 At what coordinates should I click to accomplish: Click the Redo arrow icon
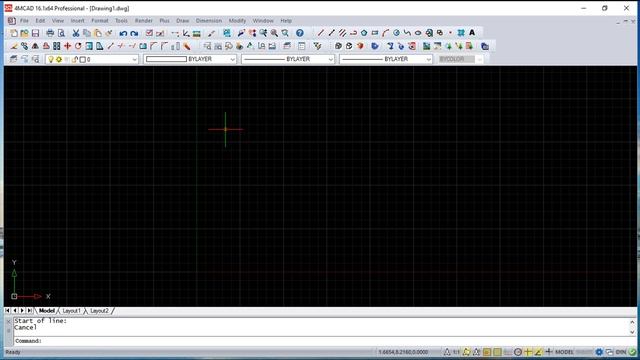[x=134, y=33]
